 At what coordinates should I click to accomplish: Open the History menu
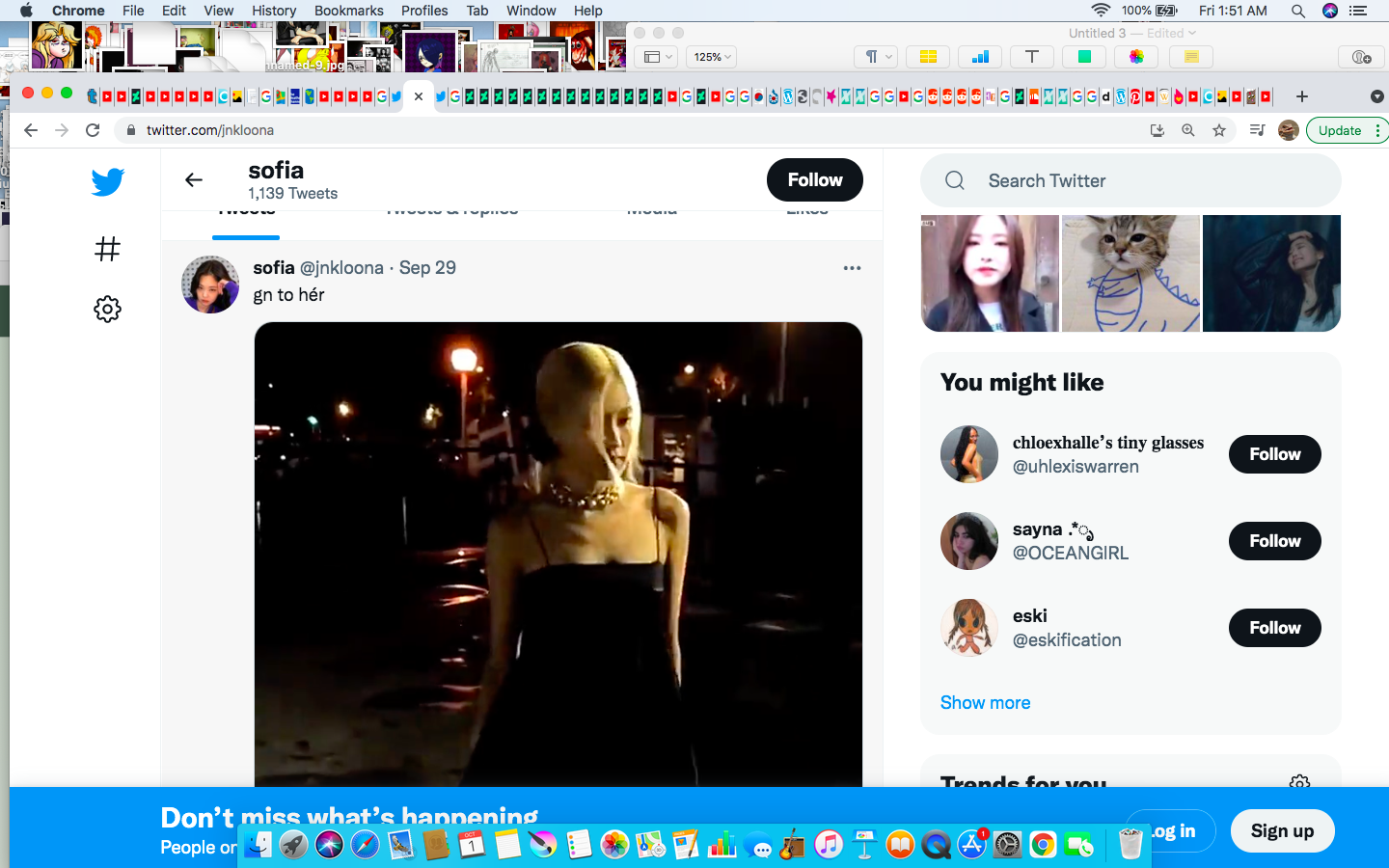[x=274, y=11]
